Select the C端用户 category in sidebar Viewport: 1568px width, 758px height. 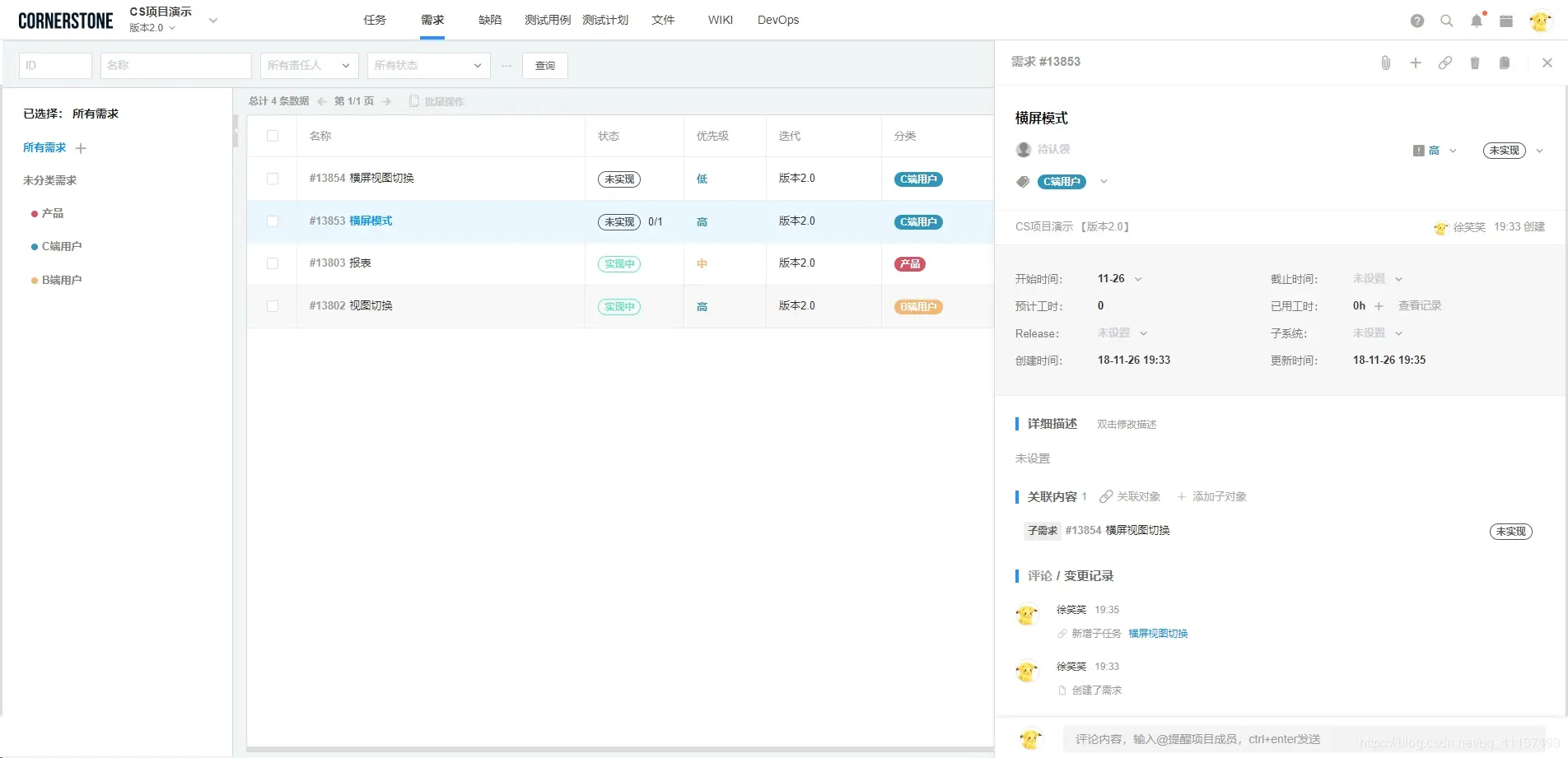[62, 247]
